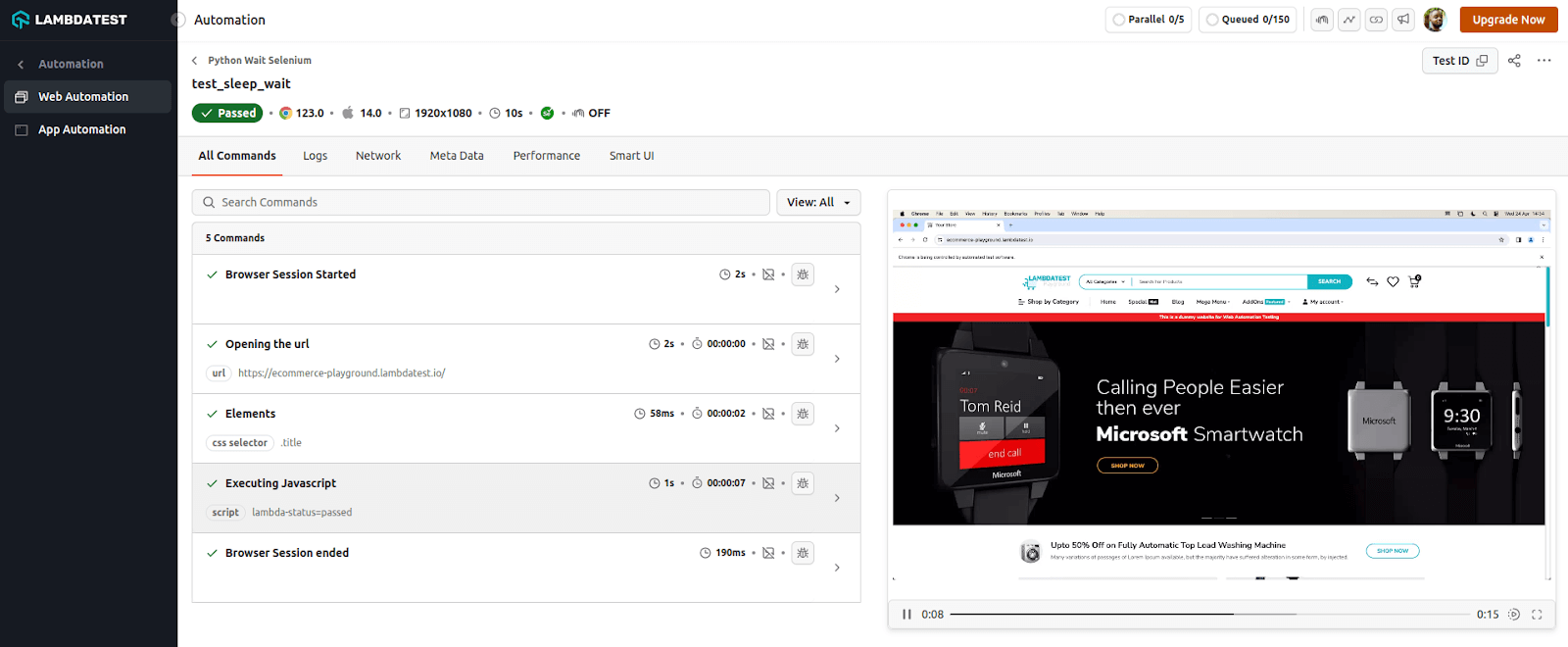Switch to the All Commands tab
Viewport: 1568px width, 647px height.
pos(237,156)
